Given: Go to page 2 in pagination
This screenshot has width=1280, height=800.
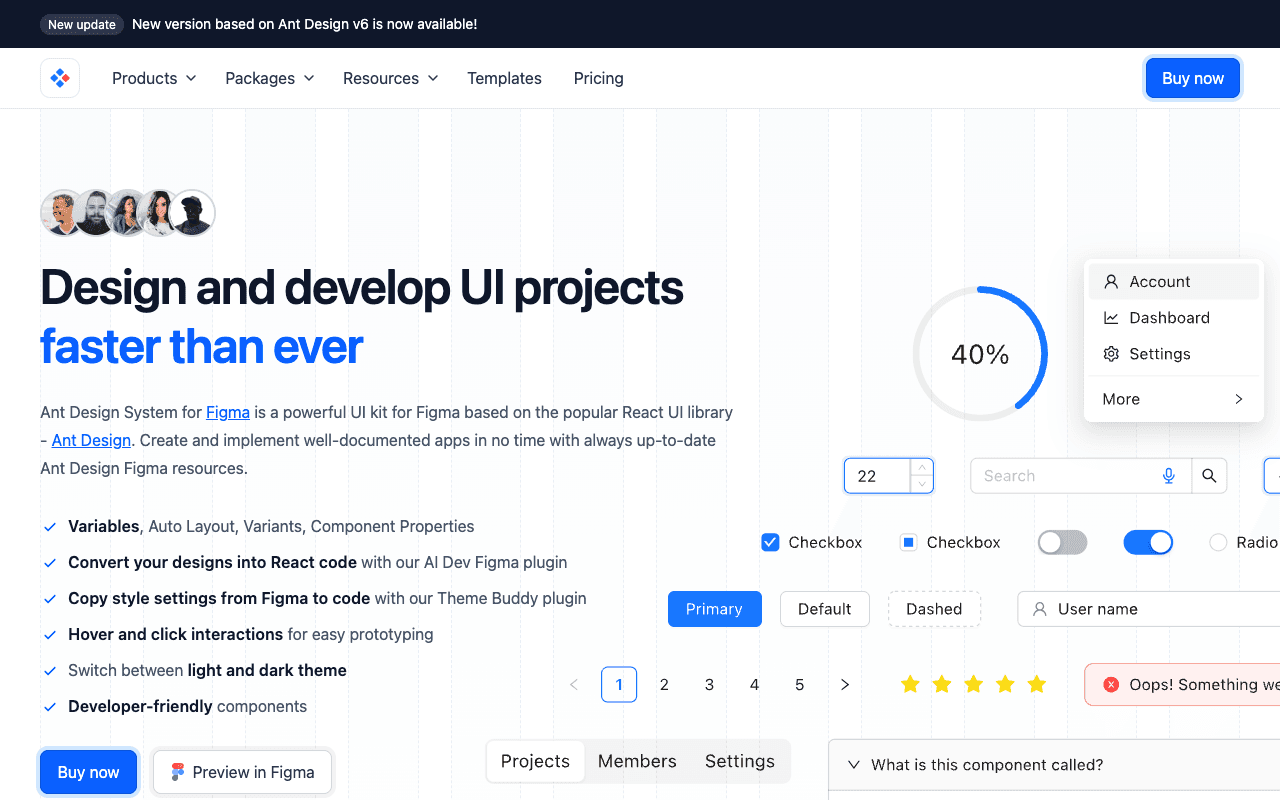Looking at the screenshot, I should coord(664,685).
